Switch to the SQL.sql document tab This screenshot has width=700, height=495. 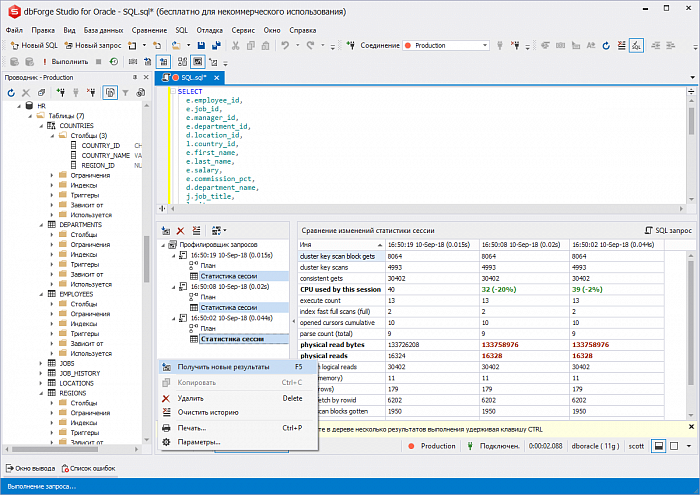189,78
